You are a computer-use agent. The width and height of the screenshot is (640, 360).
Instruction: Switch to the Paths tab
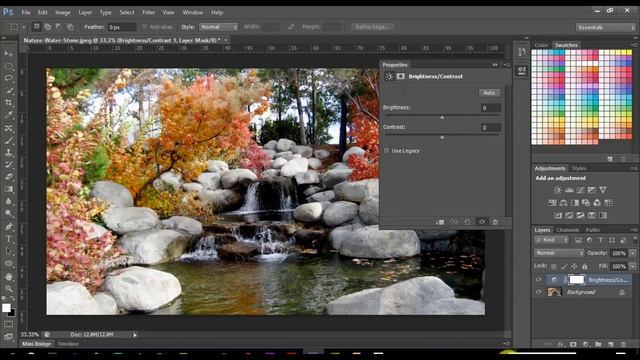pyautogui.click(x=593, y=230)
